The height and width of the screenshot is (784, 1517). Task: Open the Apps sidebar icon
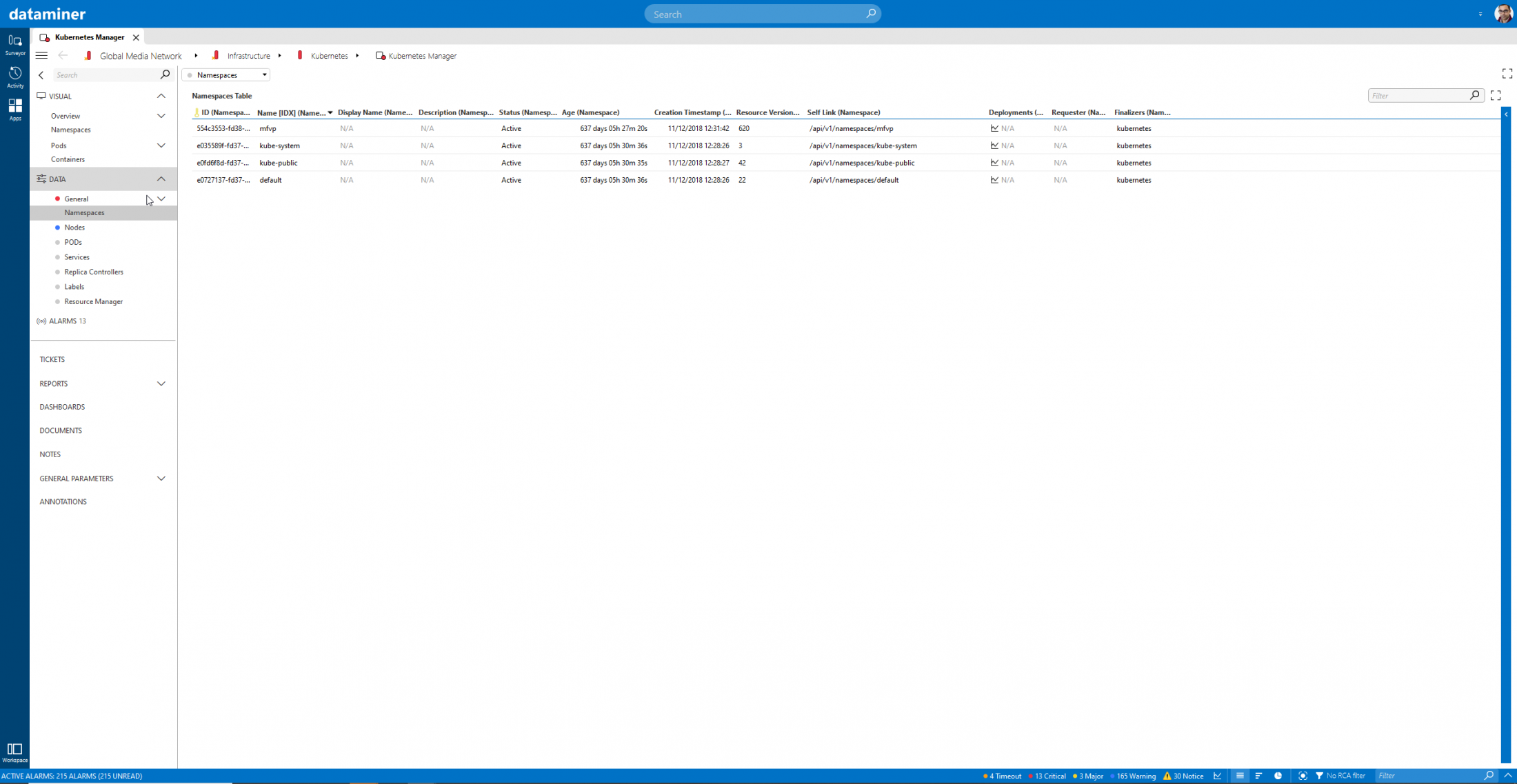(x=14, y=109)
